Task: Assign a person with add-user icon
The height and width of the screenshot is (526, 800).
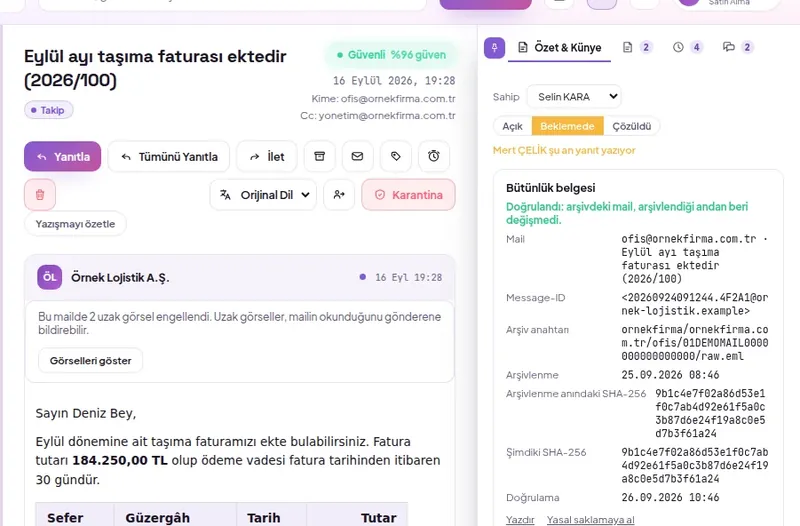Action: tap(339, 195)
